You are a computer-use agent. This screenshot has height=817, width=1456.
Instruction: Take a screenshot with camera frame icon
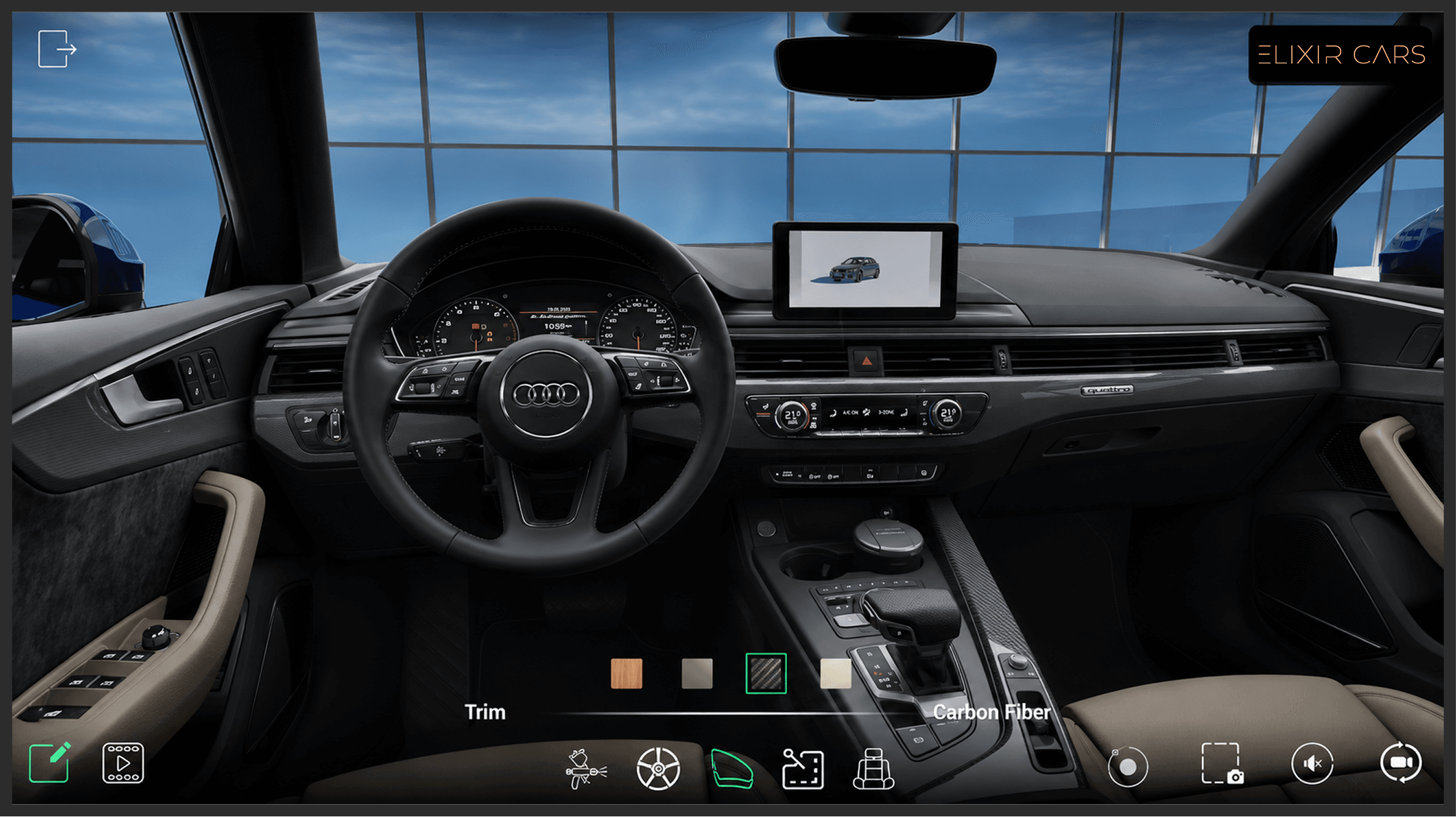(1223, 763)
